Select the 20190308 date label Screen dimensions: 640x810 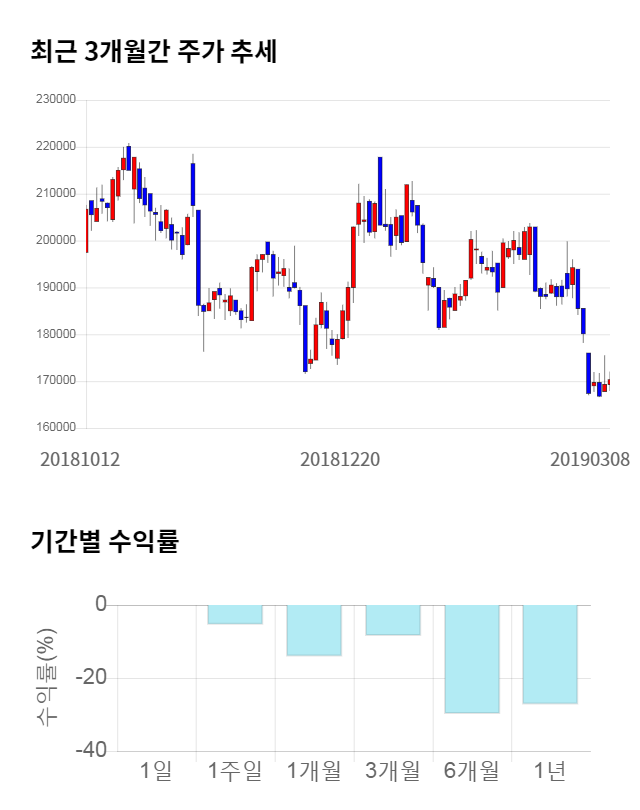590,460
